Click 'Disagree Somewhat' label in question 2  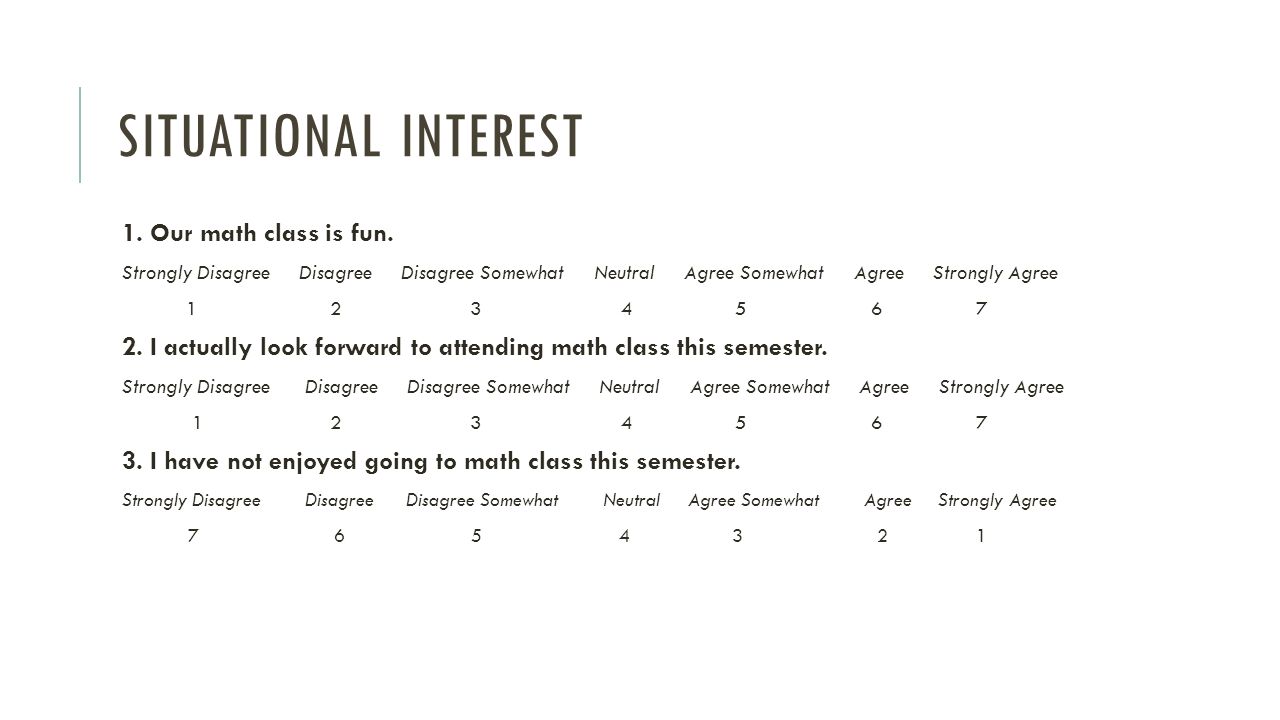point(488,387)
